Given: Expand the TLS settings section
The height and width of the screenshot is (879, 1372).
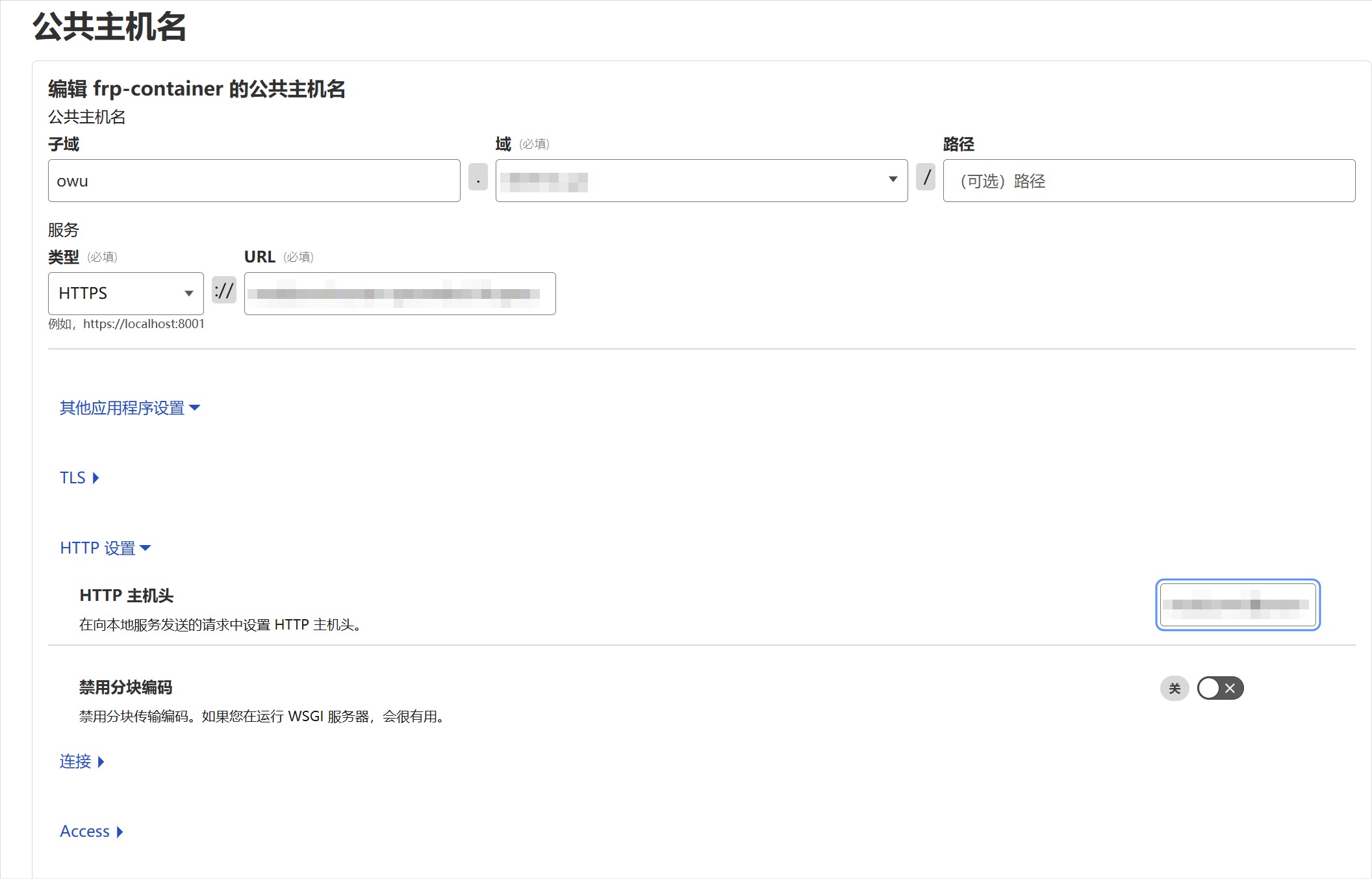Looking at the screenshot, I should click(73, 478).
